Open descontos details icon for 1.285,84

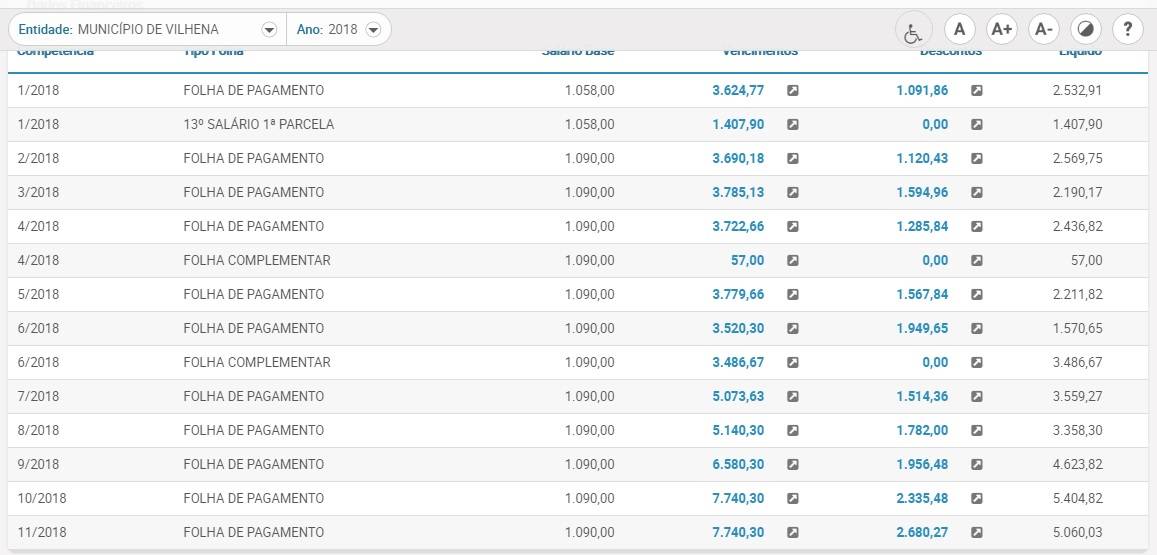pos(976,227)
